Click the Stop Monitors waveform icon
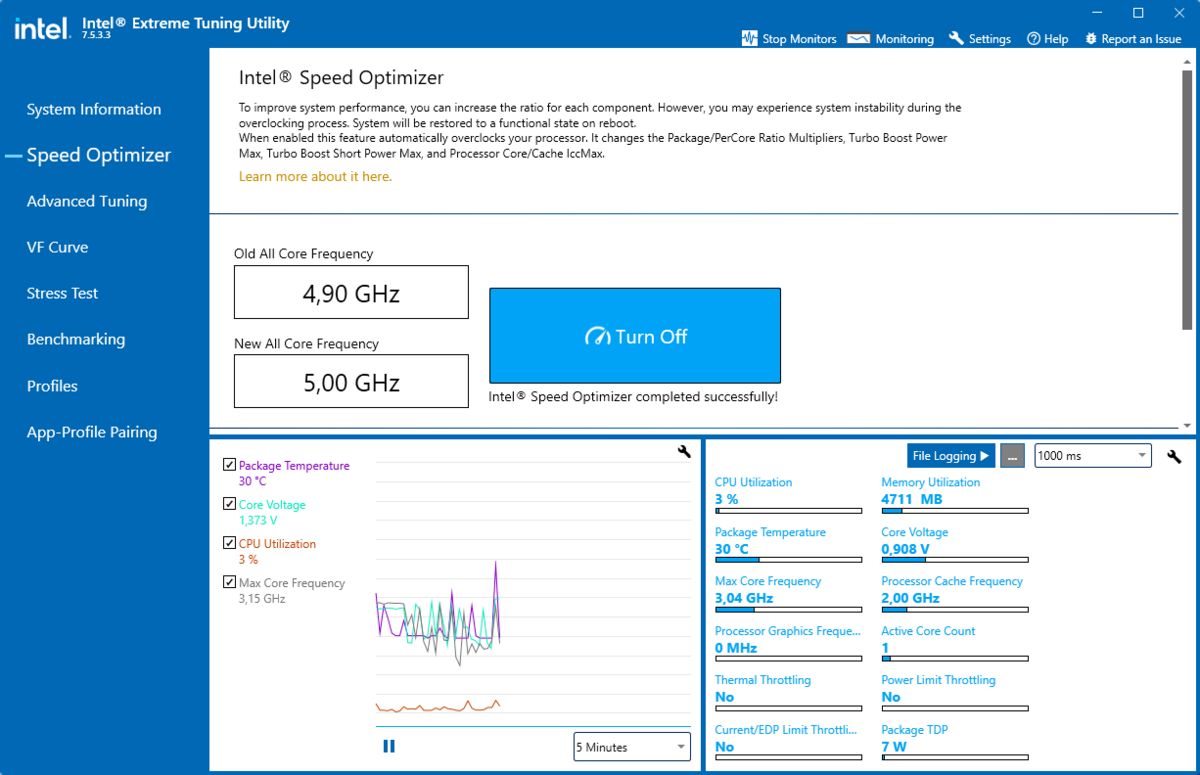This screenshot has width=1200, height=775. pyautogui.click(x=749, y=39)
